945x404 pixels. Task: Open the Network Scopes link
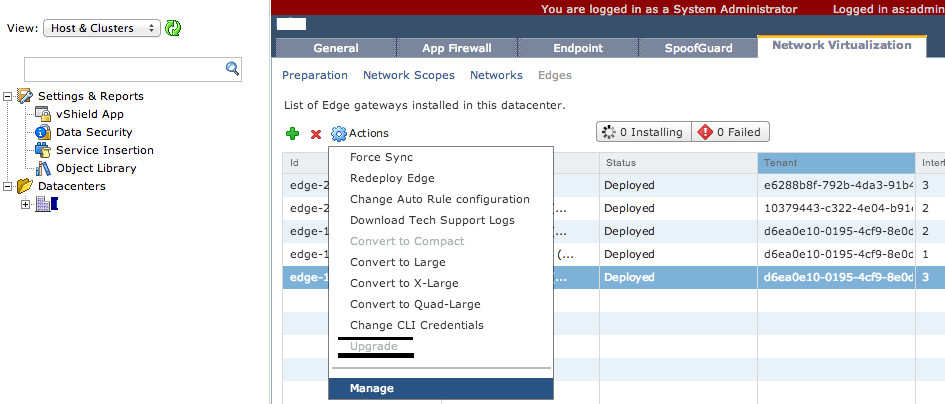pos(408,75)
